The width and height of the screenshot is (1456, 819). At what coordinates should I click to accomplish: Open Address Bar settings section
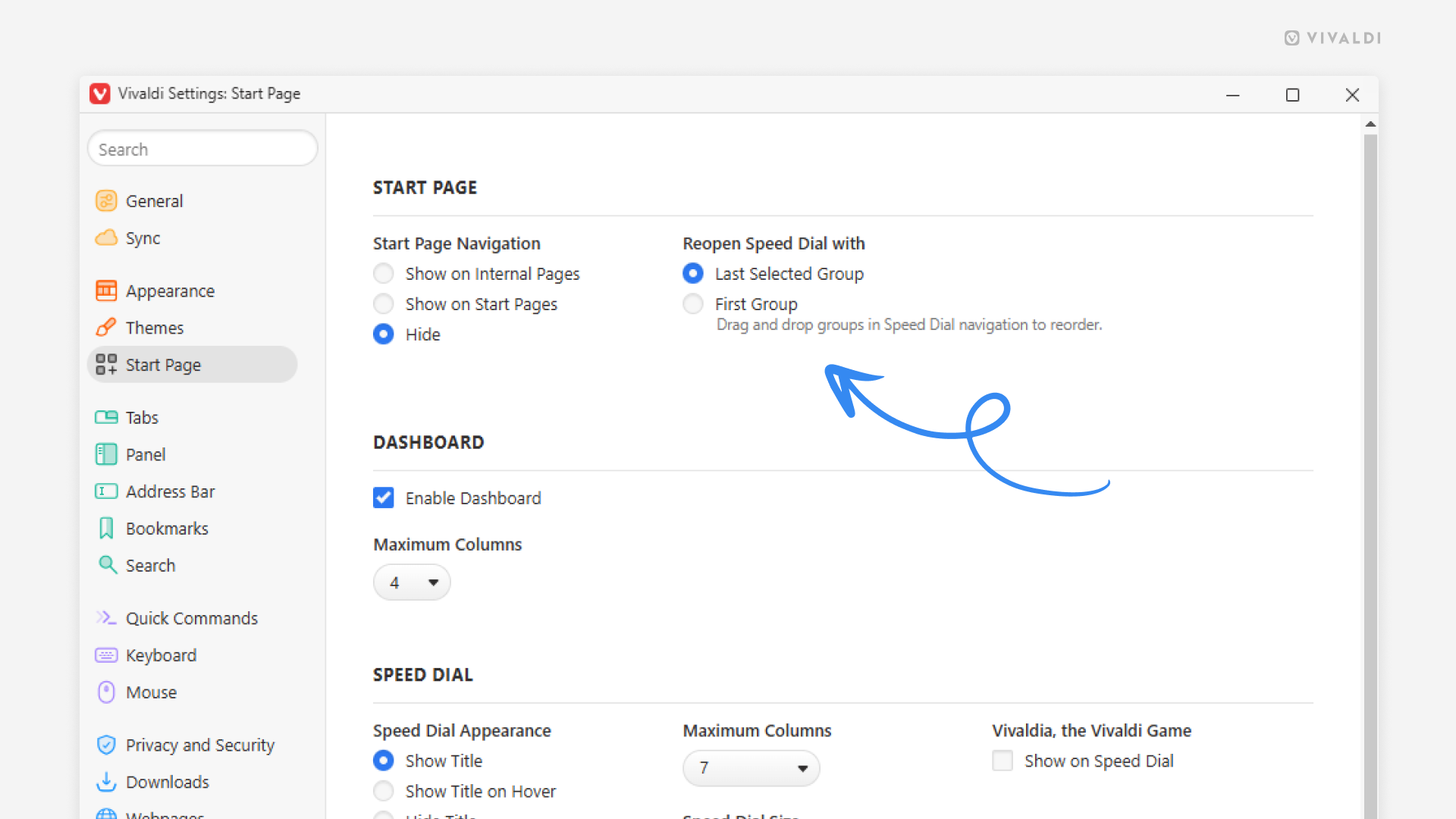point(192,491)
